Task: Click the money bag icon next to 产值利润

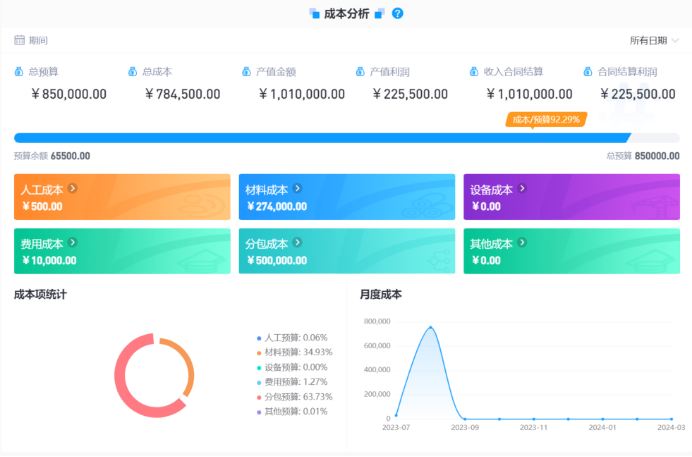Action: pyautogui.click(x=360, y=71)
